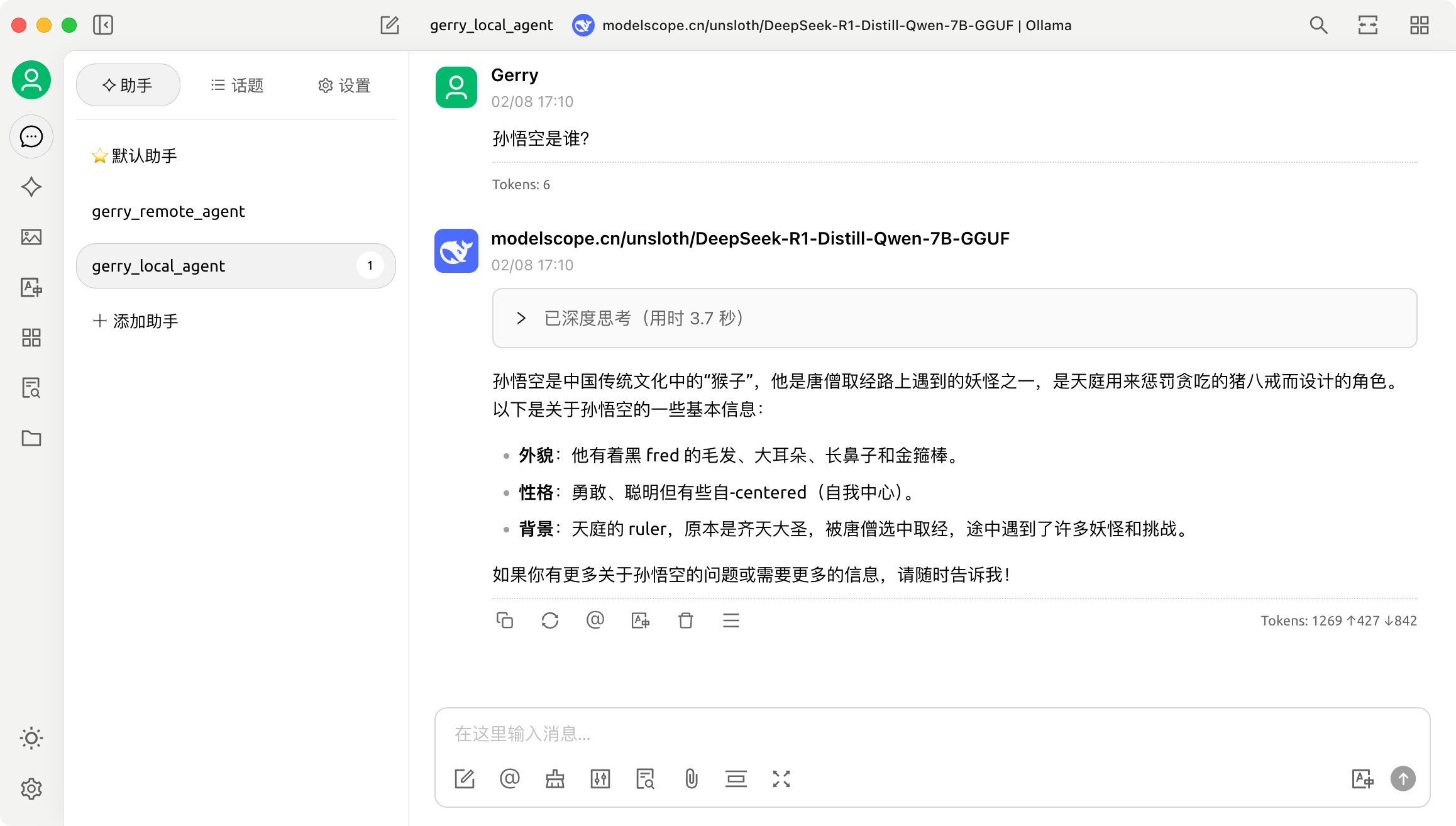Select the gerry_local_agent assistant
The height and width of the screenshot is (826, 1456).
[236, 266]
